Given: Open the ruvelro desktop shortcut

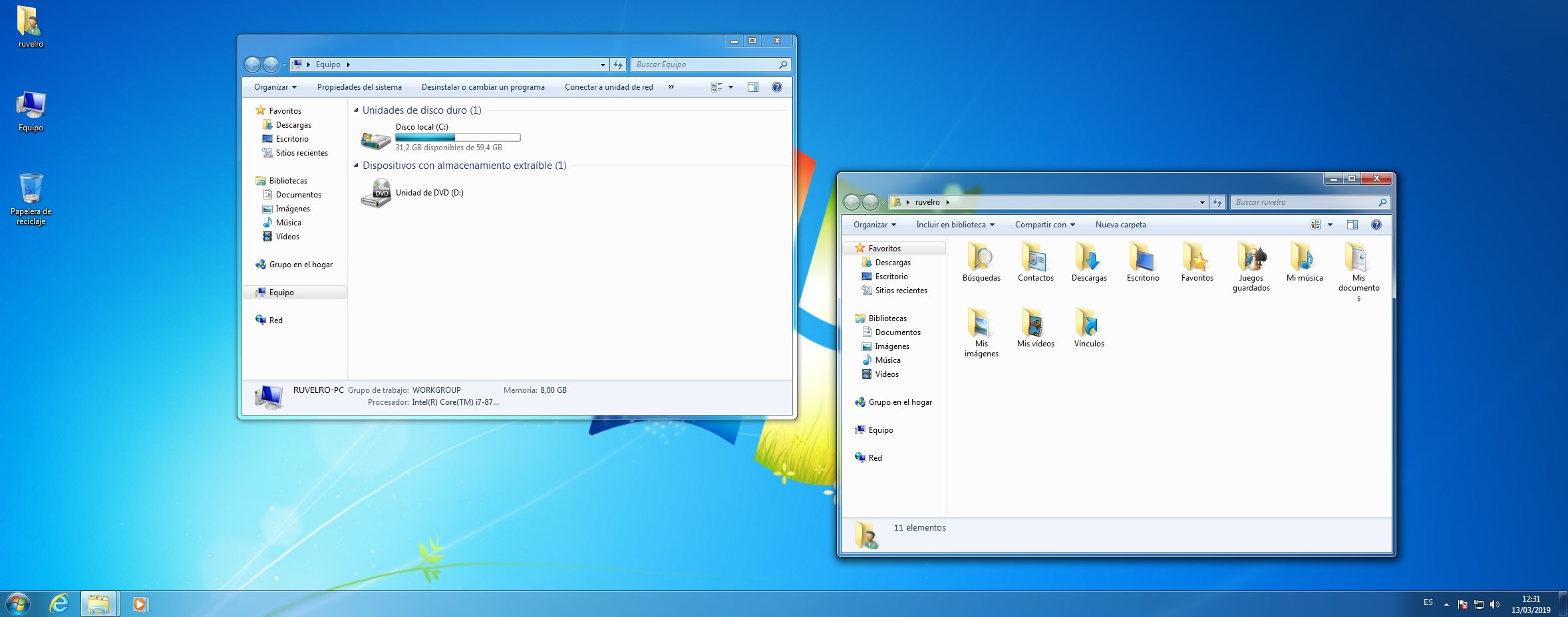Looking at the screenshot, I should (31, 27).
